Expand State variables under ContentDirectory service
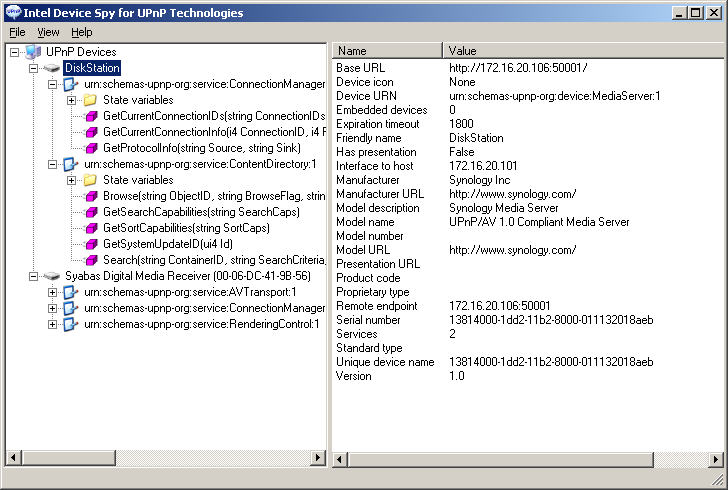 72,180
